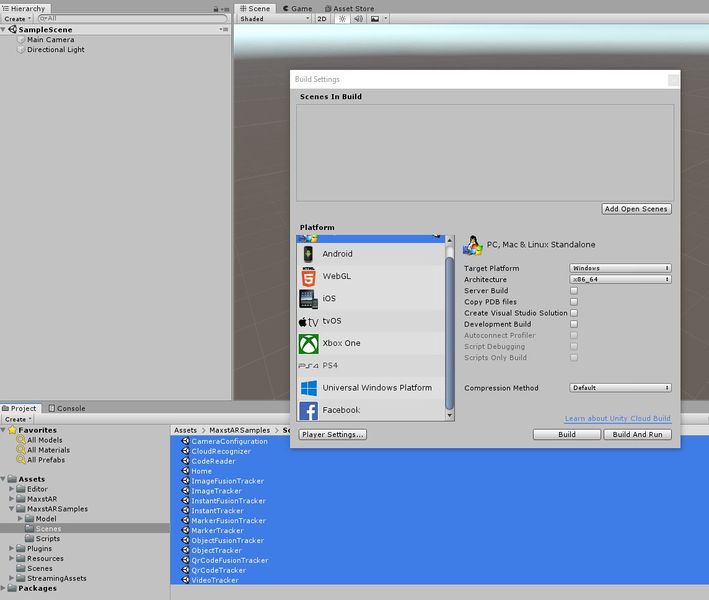Click the platform list scroll-down arrow
This screenshot has width=709, height=600.
click(x=449, y=415)
